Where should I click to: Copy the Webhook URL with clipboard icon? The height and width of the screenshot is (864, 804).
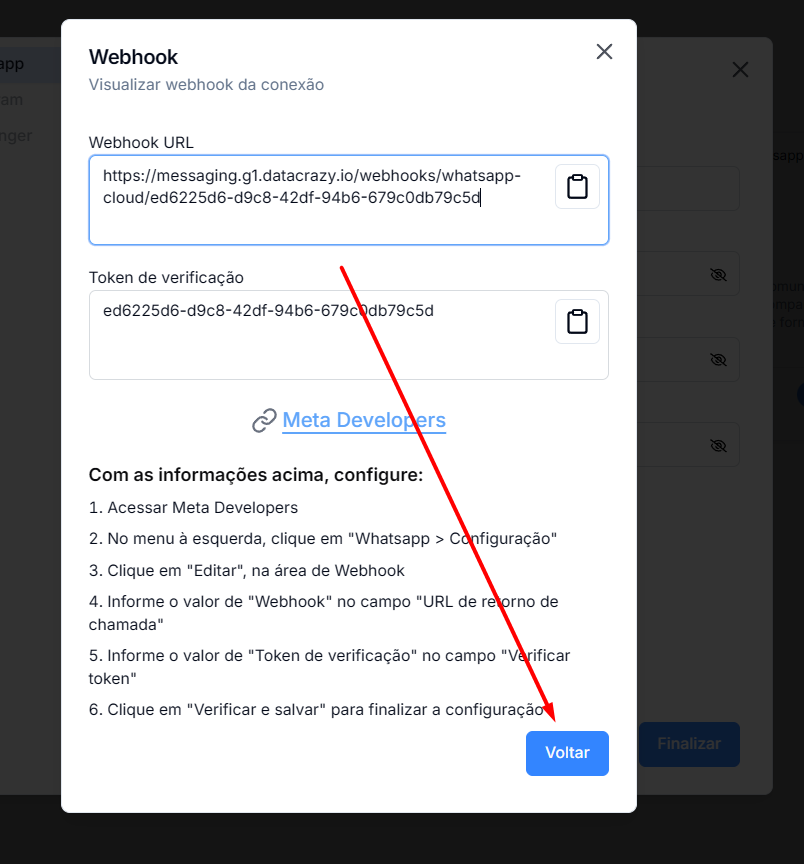coord(577,186)
